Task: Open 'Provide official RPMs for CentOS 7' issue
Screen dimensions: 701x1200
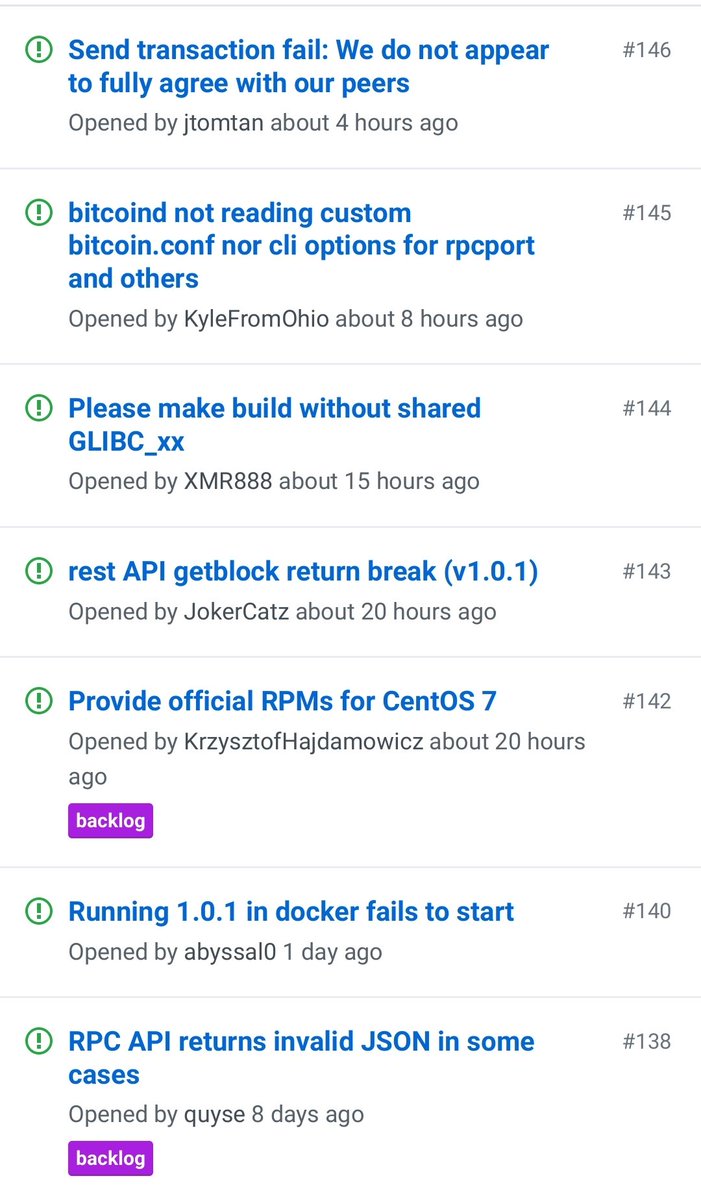Action: coord(282,701)
